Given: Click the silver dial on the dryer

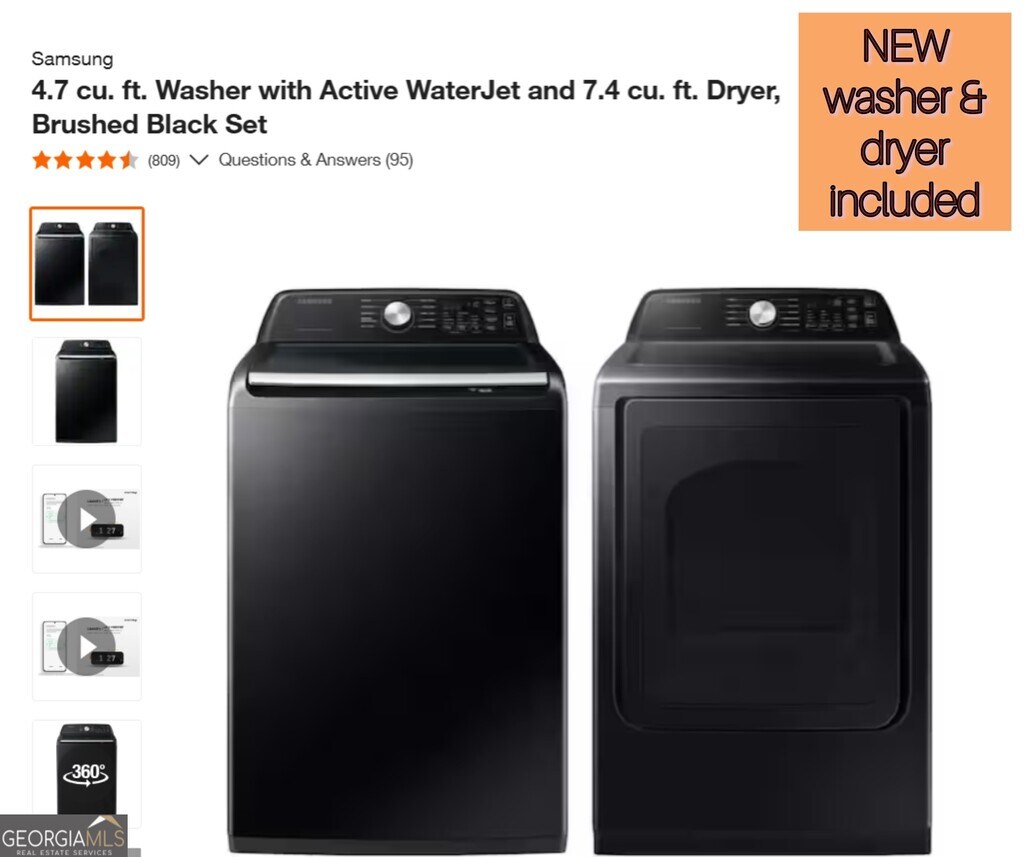Looking at the screenshot, I should click(x=762, y=314).
